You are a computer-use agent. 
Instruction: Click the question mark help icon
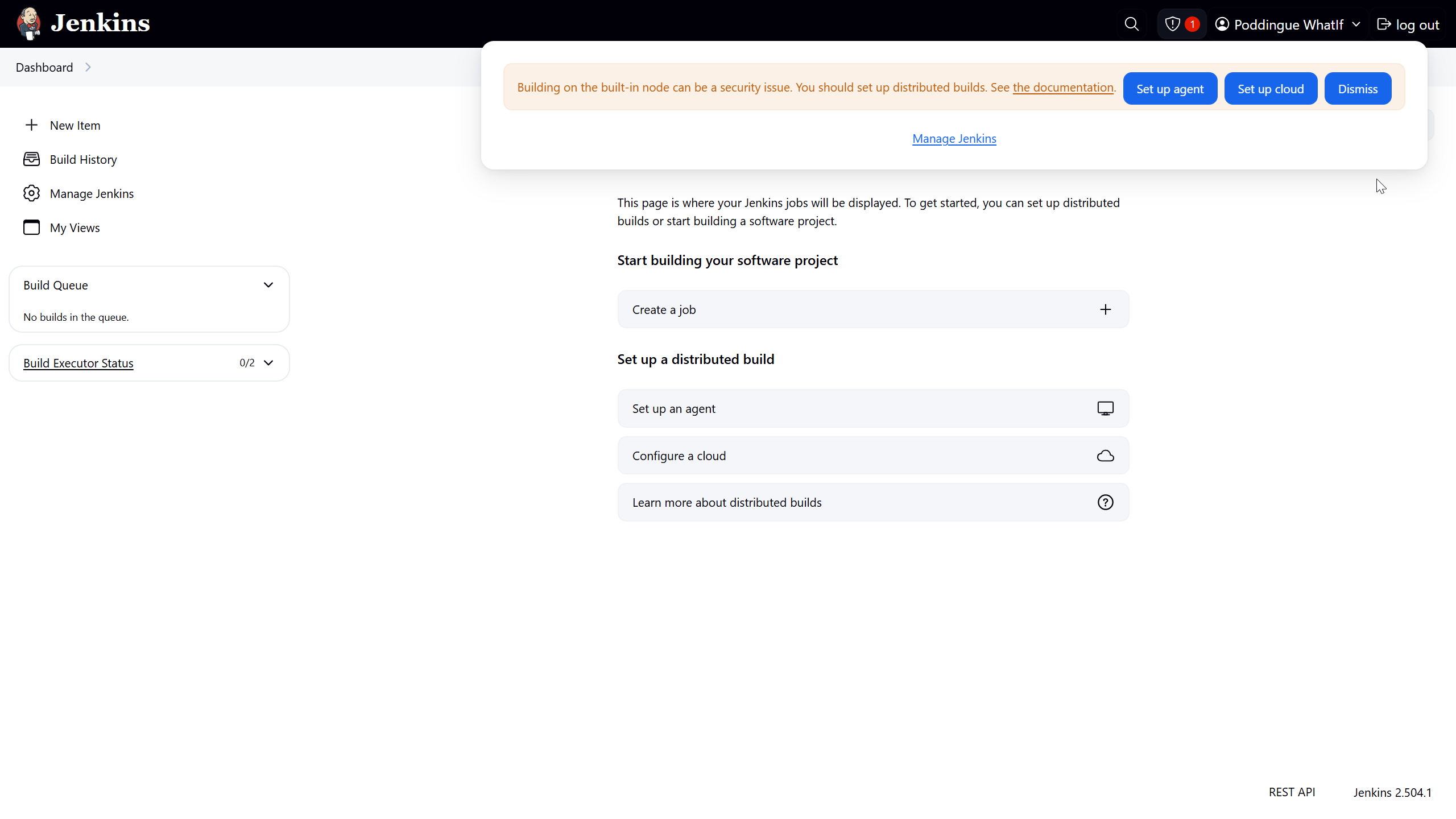coord(1105,502)
